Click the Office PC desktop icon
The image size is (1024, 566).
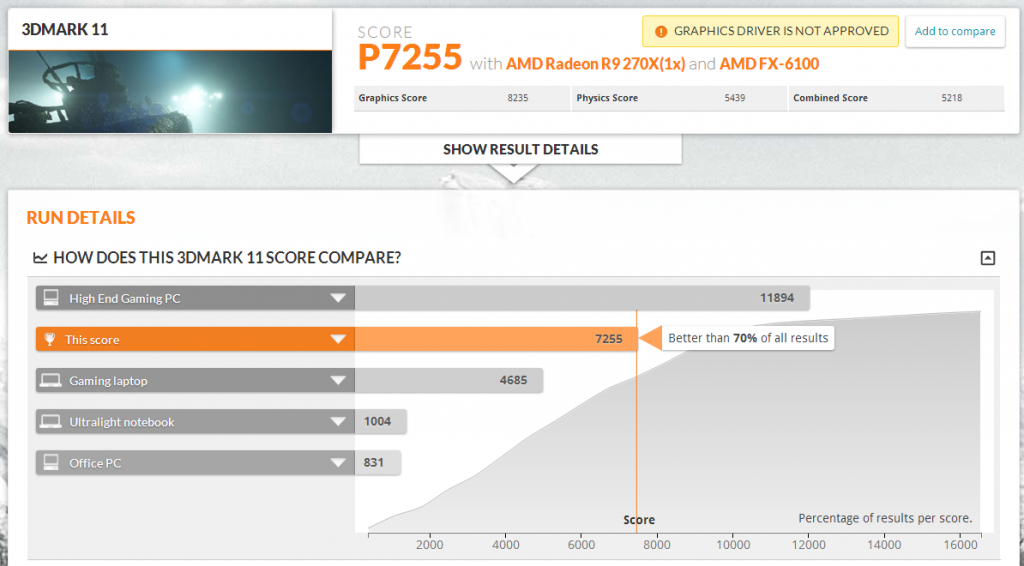51,462
